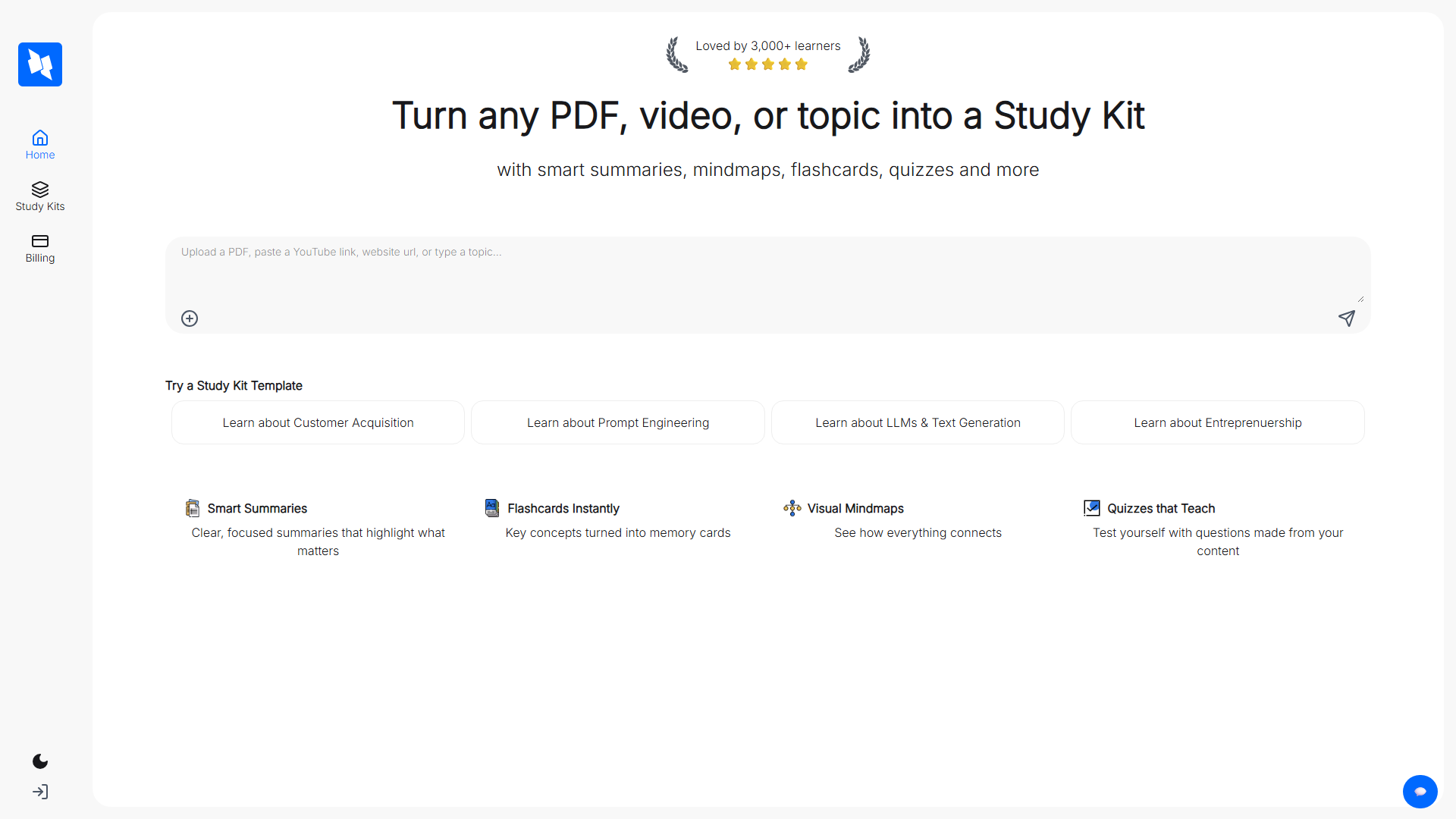The image size is (1456, 819).
Task: Click the resize handle of the input box
Action: [x=1361, y=297]
